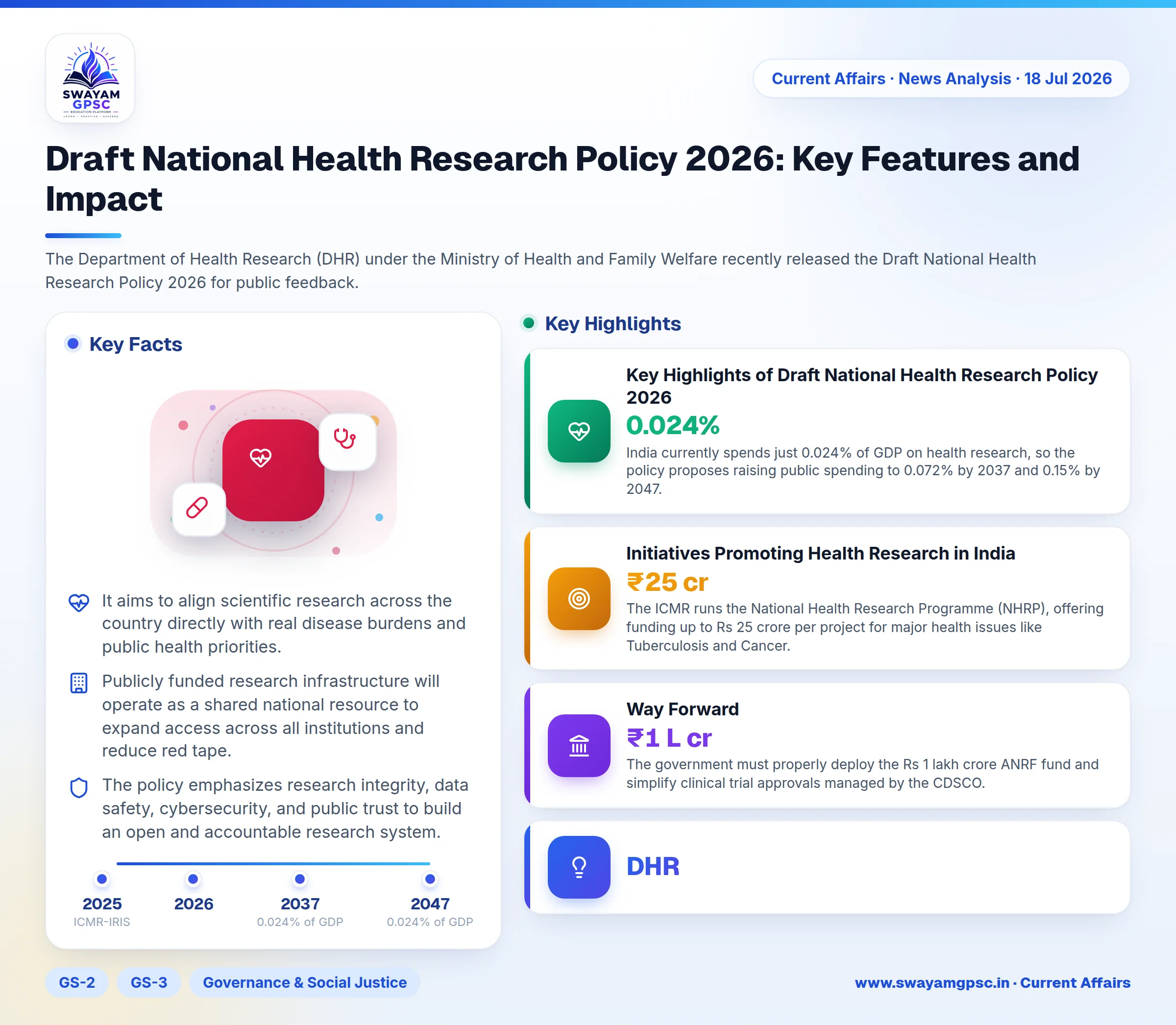Viewport: 1176px width, 1025px height.
Task: Click the 'Way Forward' card title
Action: click(683, 708)
